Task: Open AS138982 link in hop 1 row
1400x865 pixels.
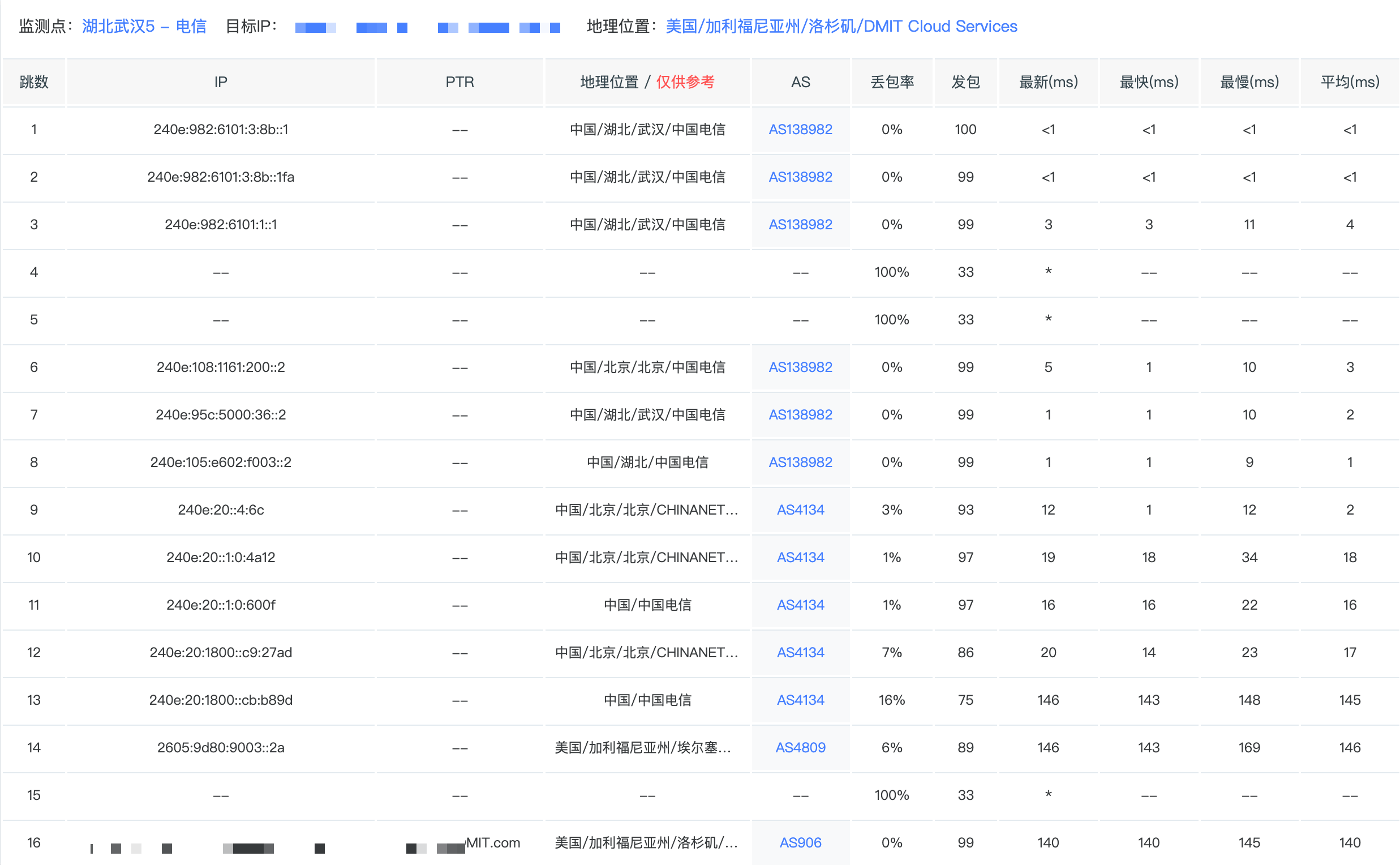Action: point(800,130)
